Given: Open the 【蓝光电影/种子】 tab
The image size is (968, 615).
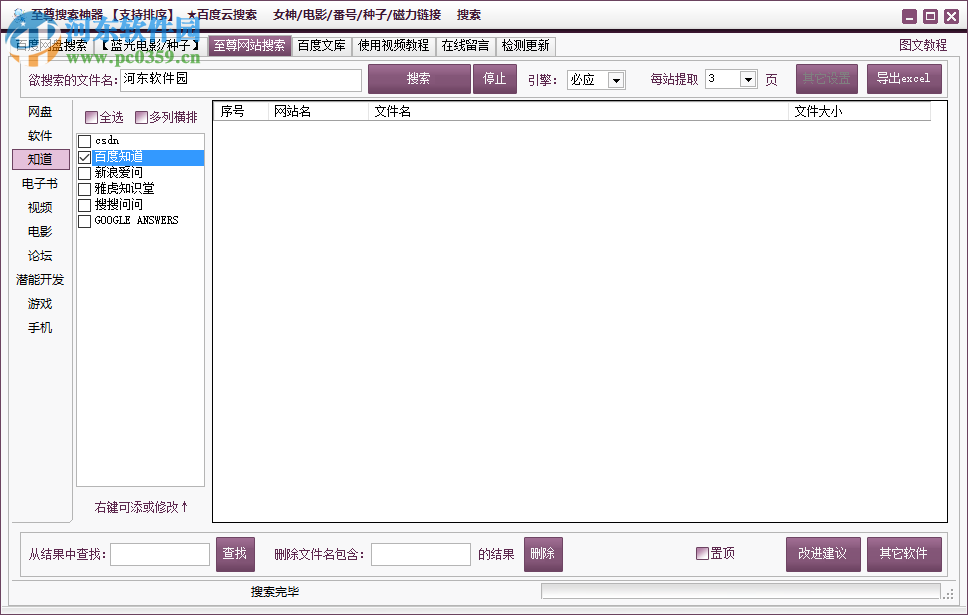Looking at the screenshot, I should pyautogui.click(x=151, y=46).
